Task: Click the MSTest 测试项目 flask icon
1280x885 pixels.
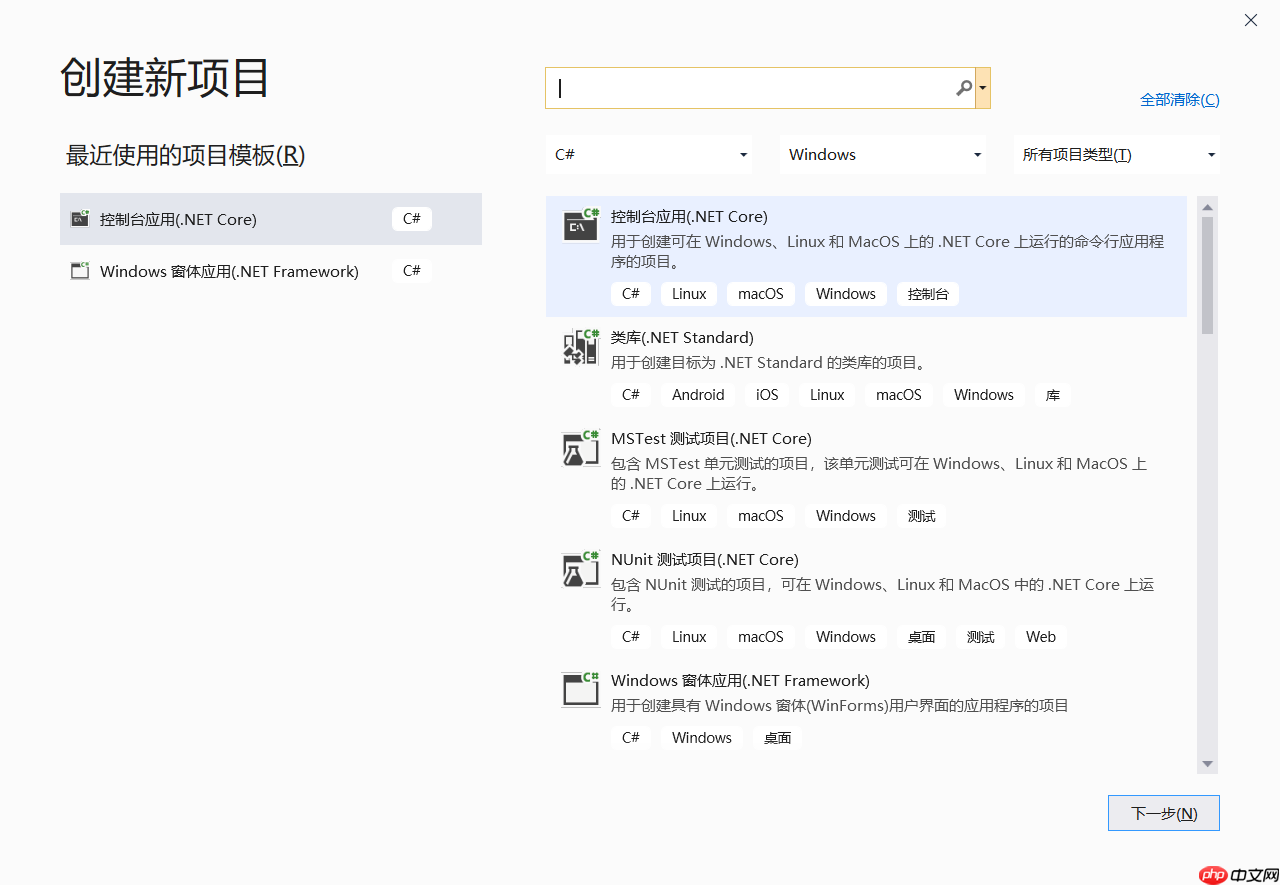Action: point(580,448)
